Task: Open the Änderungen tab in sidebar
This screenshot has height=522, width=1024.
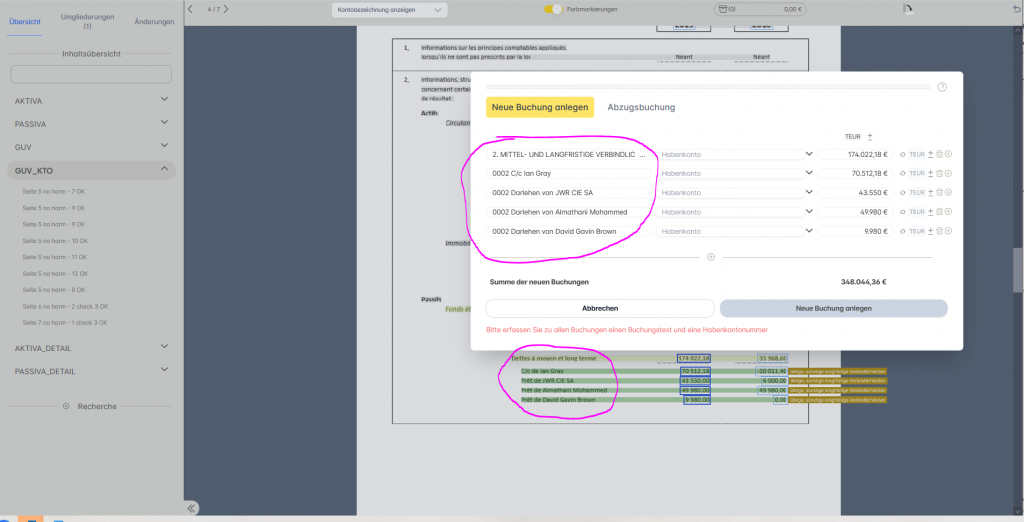Action: click(154, 21)
